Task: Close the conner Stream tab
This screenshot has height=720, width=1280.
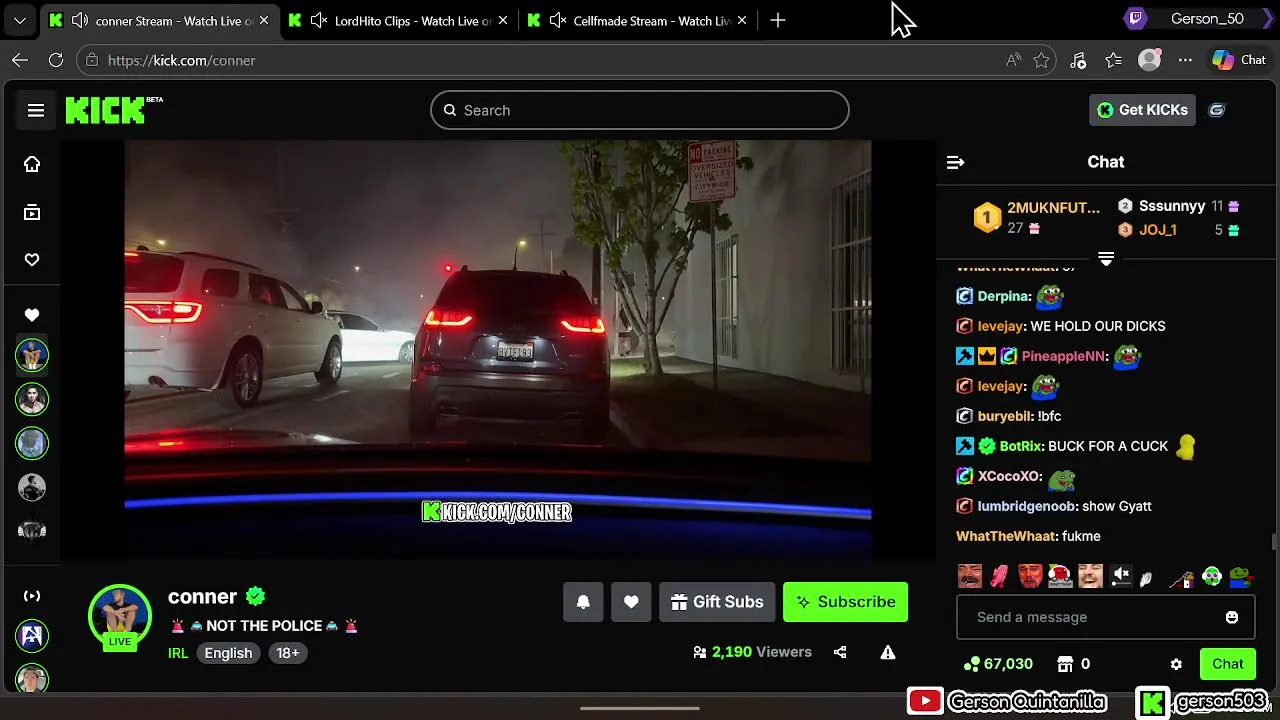Action: click(262, 20)
